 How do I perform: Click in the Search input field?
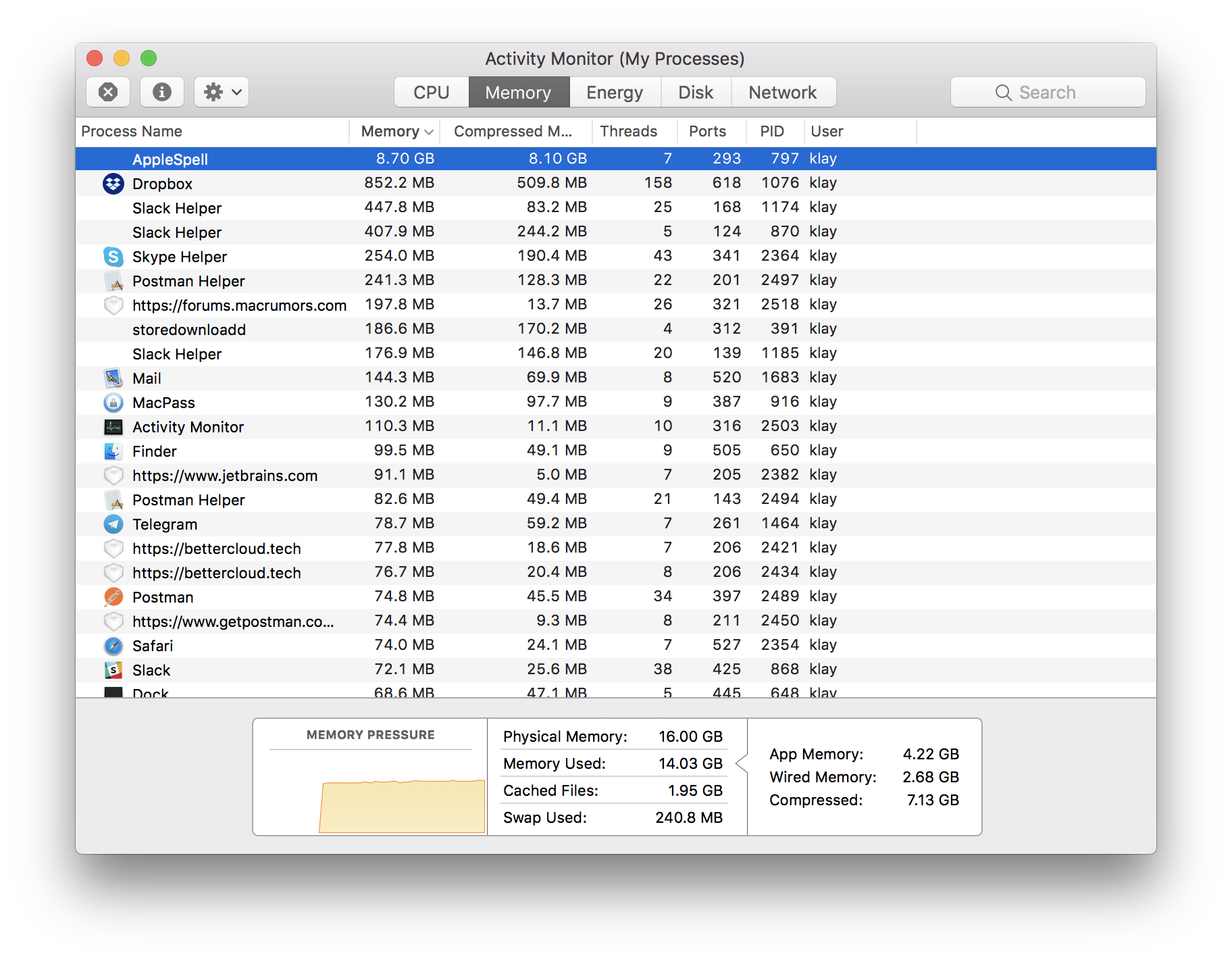pos(1048,92)
